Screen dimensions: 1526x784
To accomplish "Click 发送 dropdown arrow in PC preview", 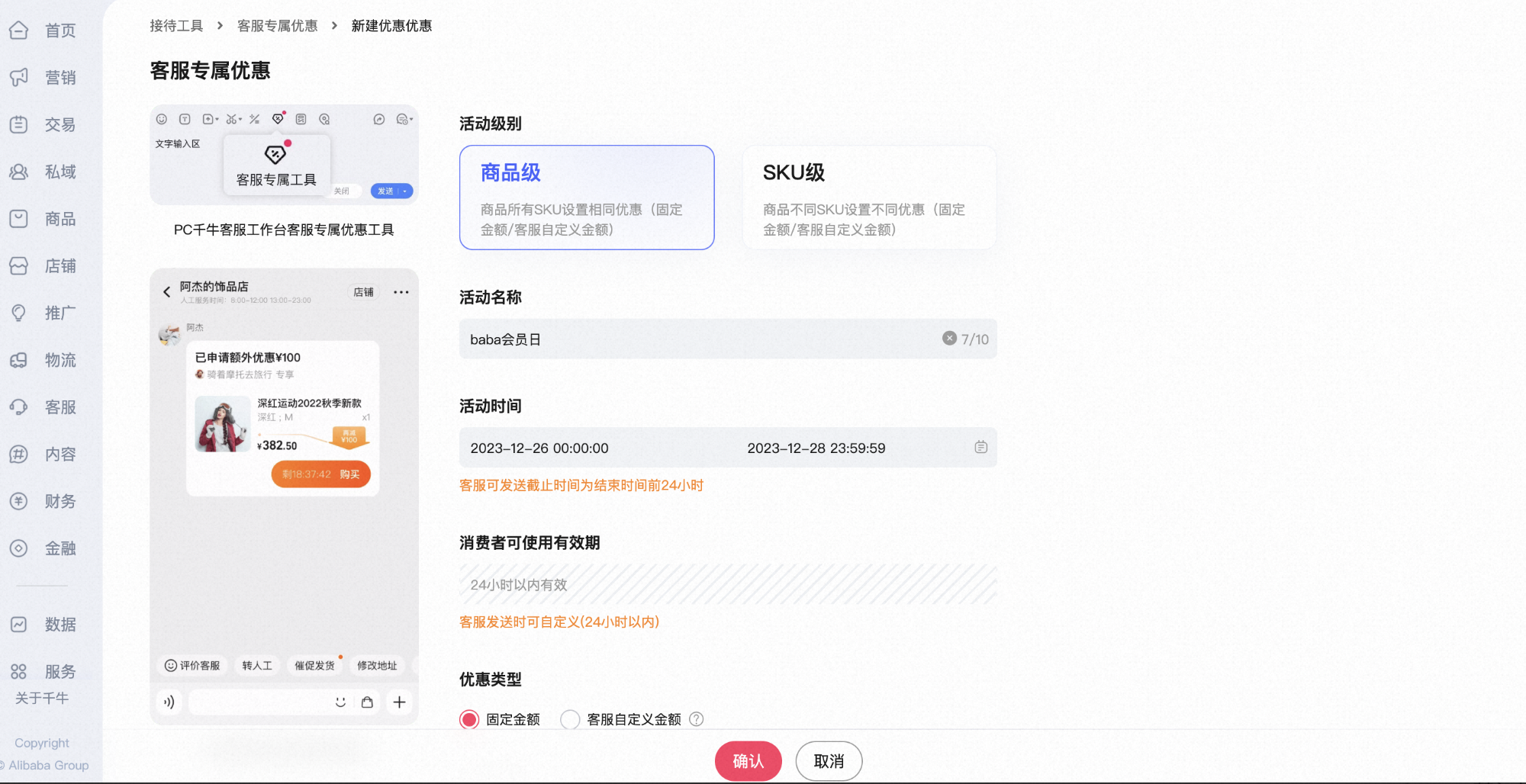I will pyautogui.click(x=404, y=191).
